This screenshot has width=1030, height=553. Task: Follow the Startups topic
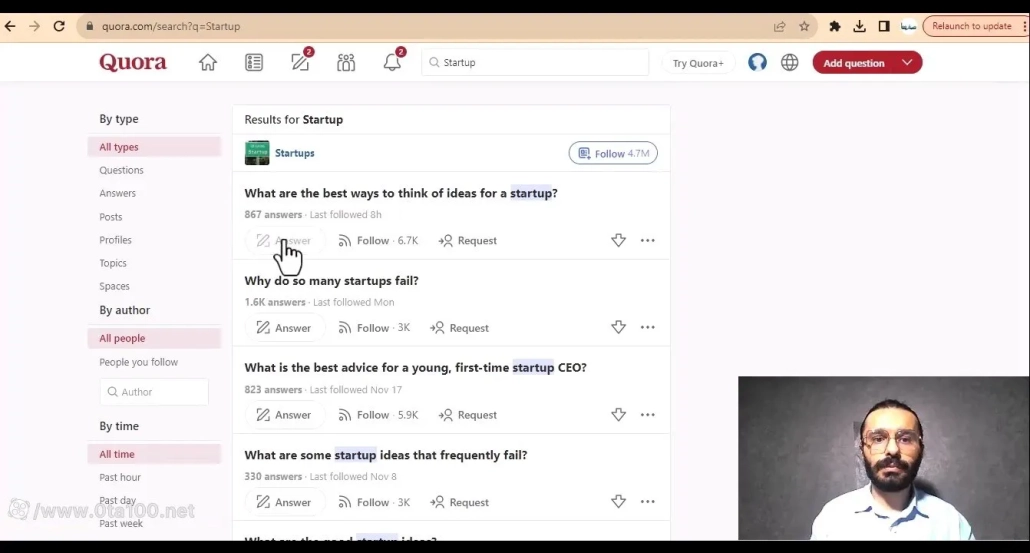coord(613,154)
